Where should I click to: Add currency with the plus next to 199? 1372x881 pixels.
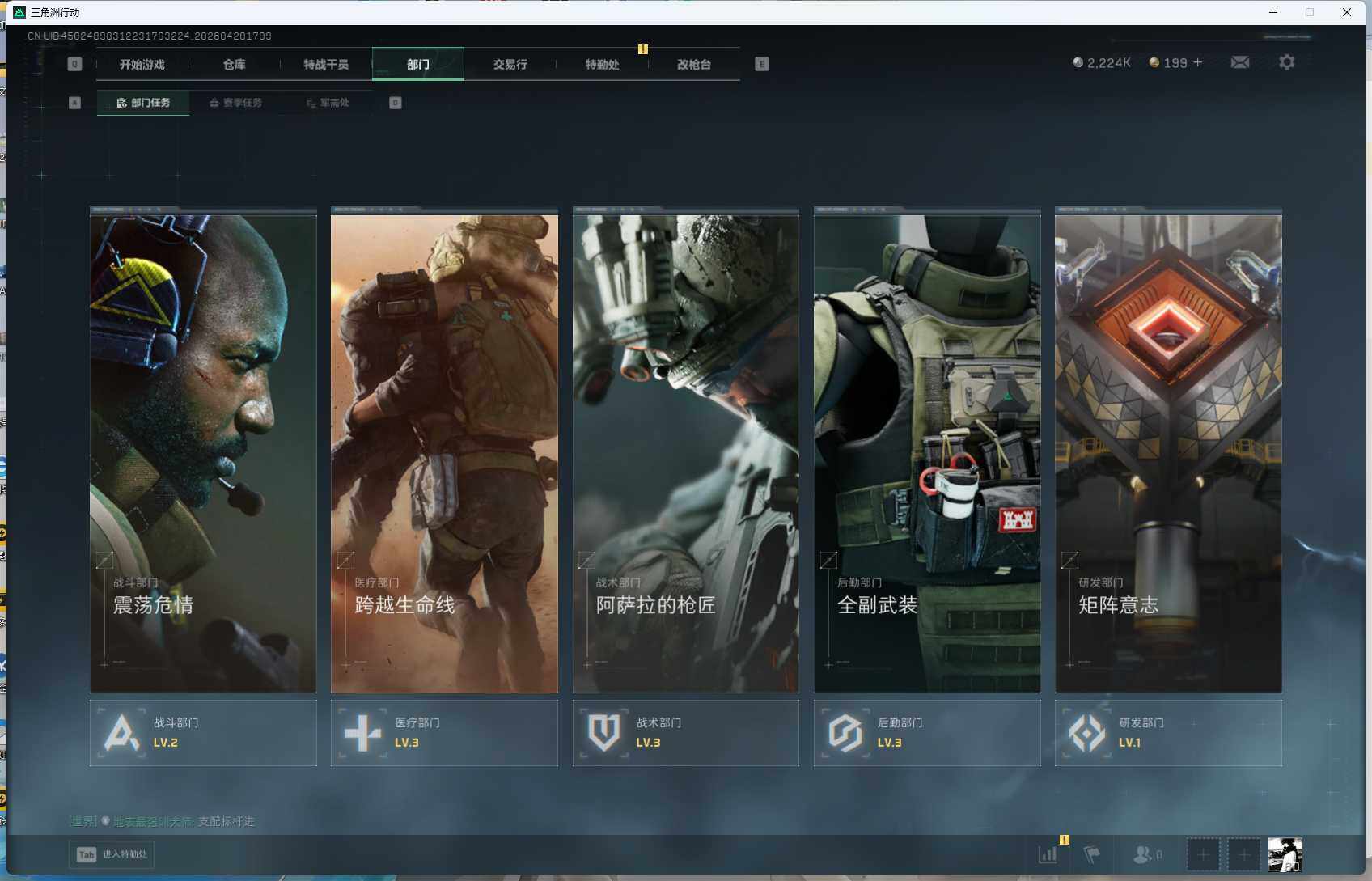pos(1198,62)
